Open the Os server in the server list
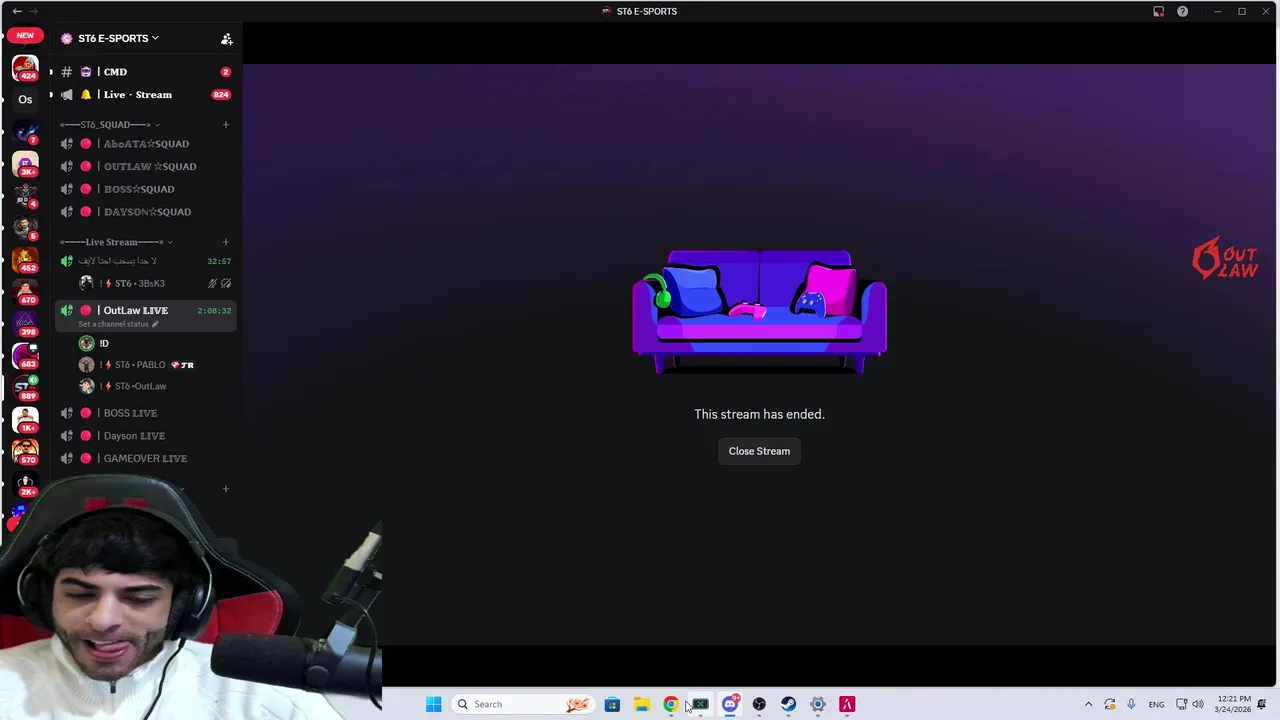 pyautogui.click(x=25, y=99)
